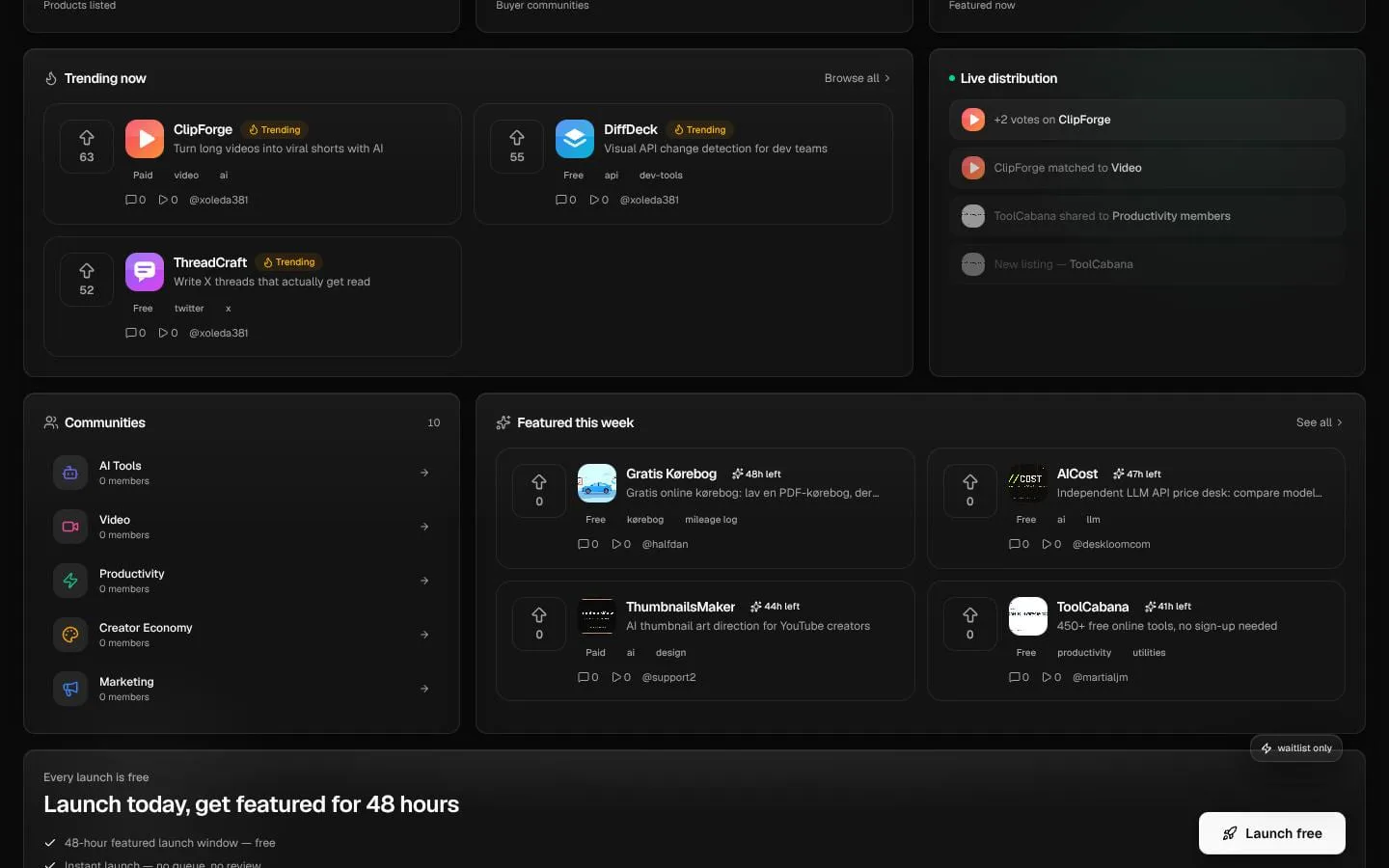
Task: Open the ToolCabana title link
Action: click(x=1093, y=607)
